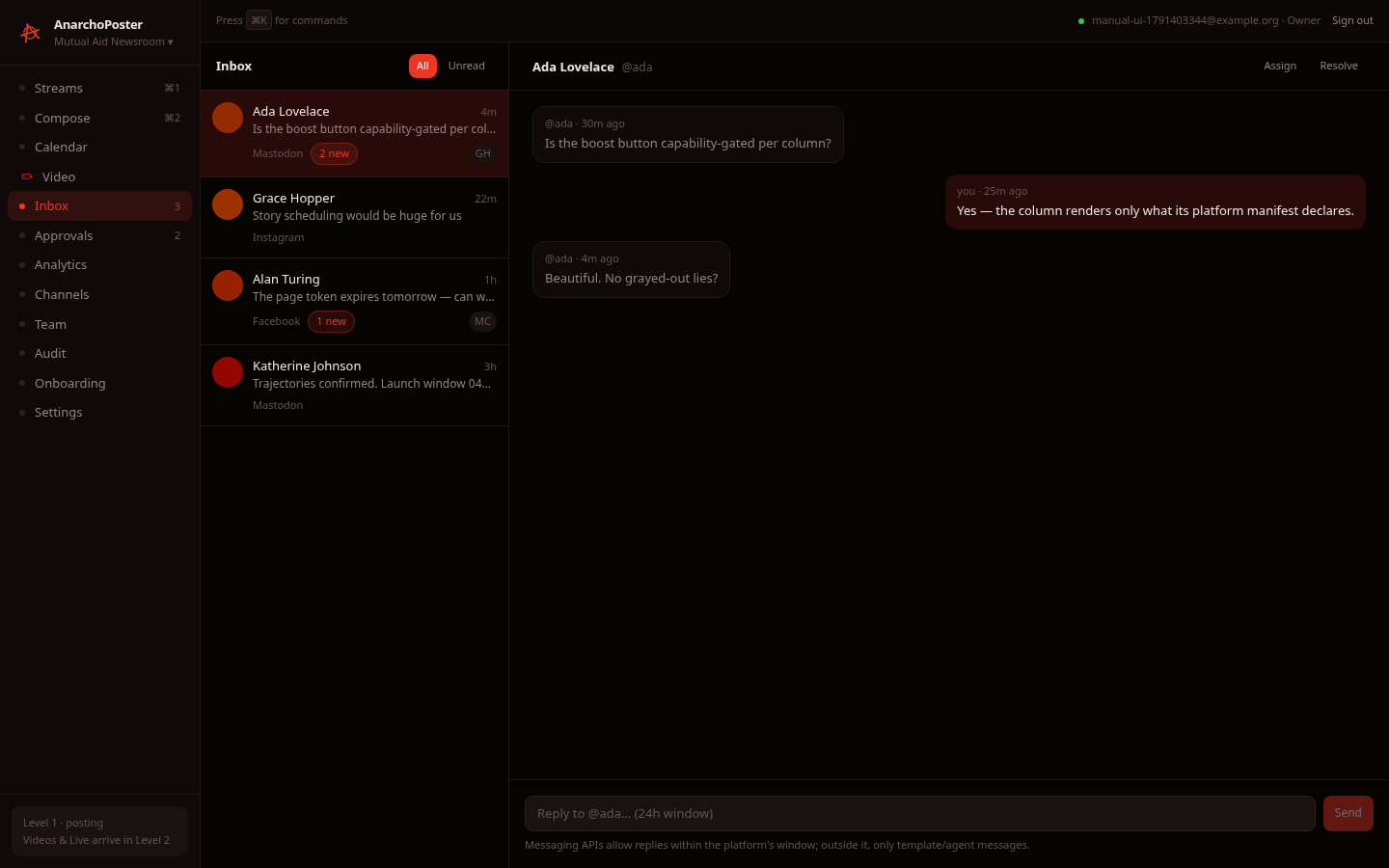
Task: Send the reply message
Action: point(1348,813)
